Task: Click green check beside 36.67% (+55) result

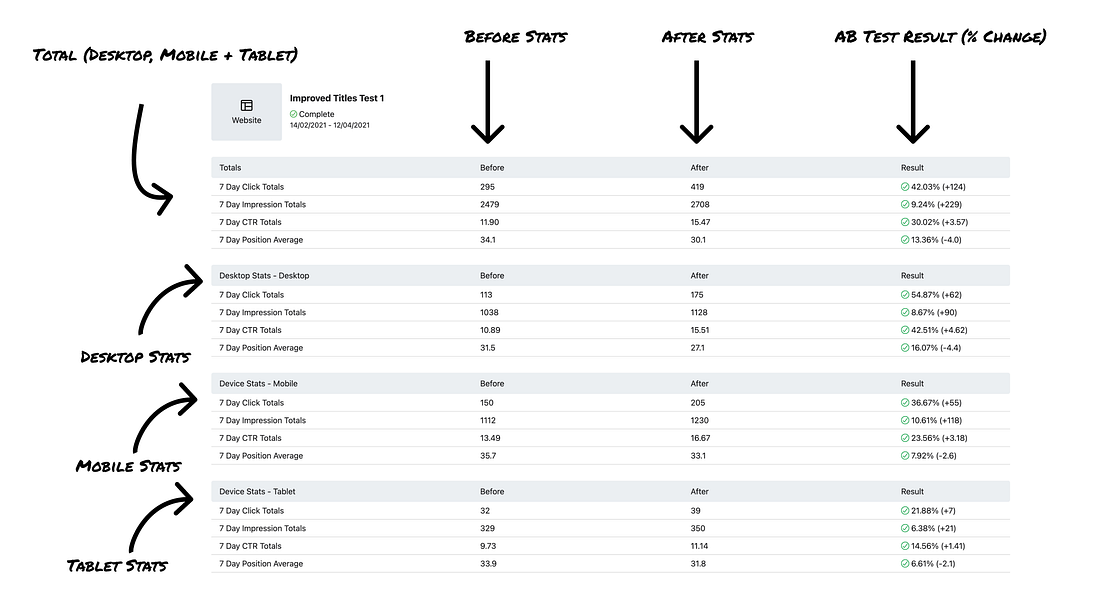Action: pos(905,403)
